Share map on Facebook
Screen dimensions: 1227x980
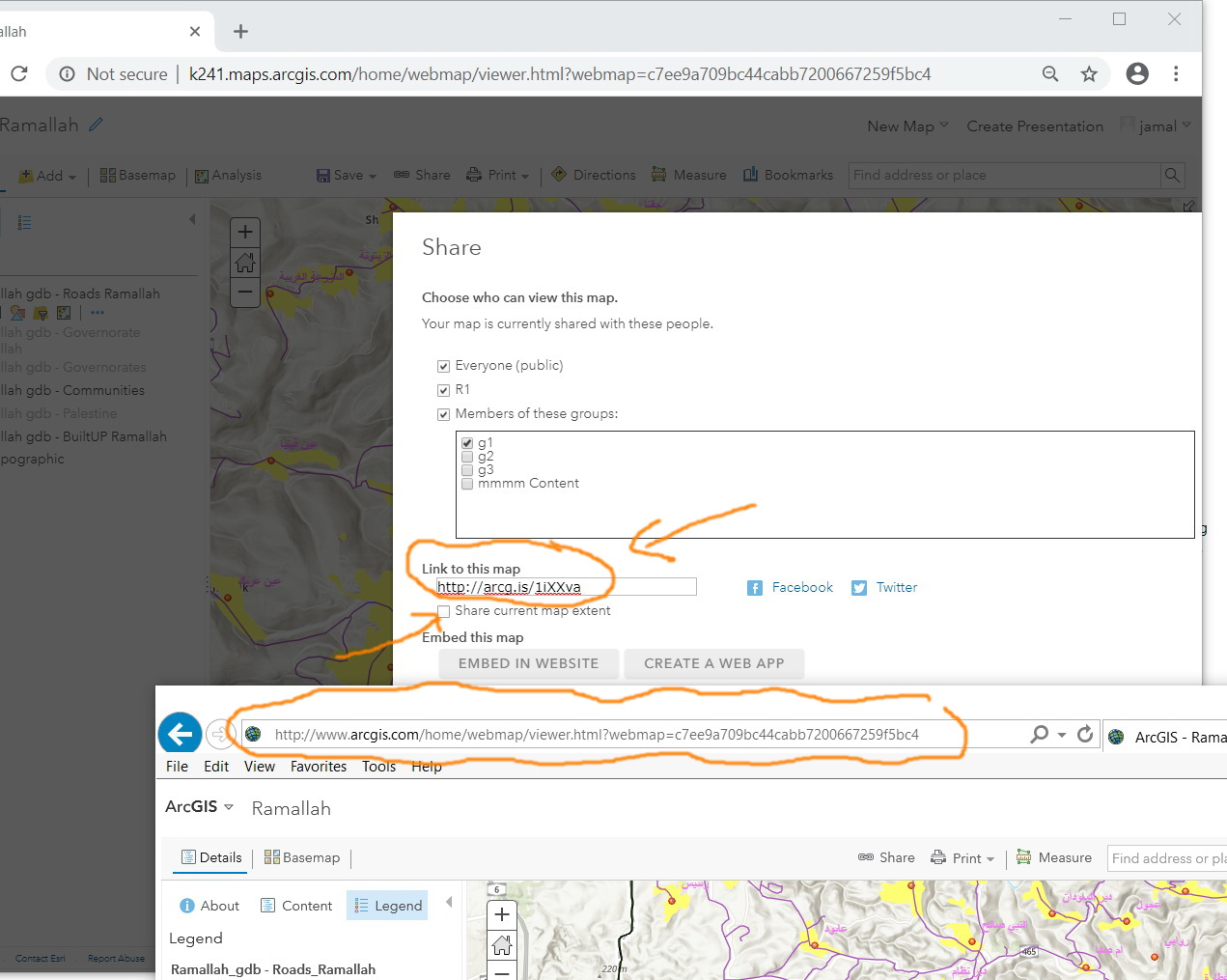790,587
